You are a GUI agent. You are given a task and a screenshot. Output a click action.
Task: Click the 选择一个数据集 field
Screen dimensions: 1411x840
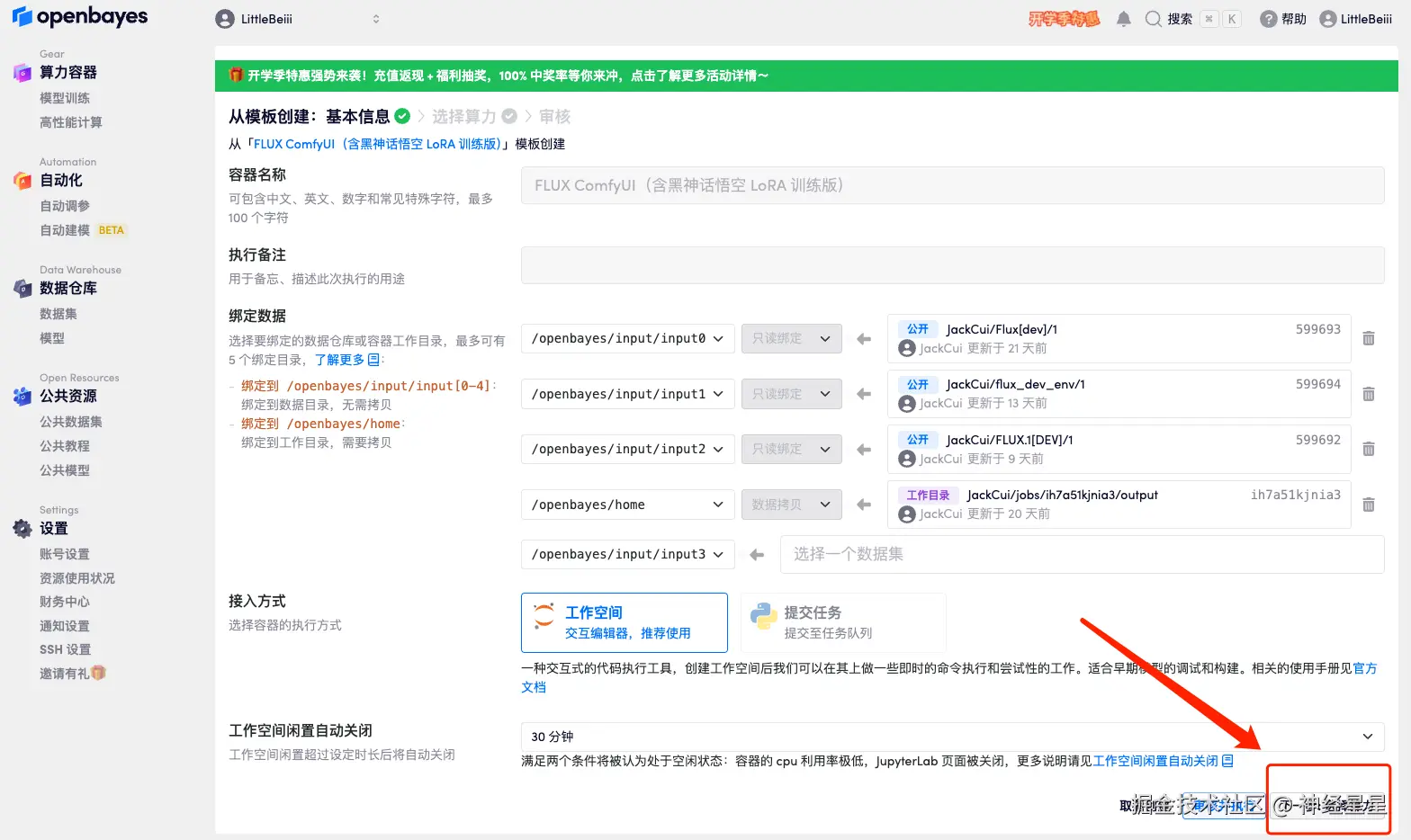[x=1082, y=554]
